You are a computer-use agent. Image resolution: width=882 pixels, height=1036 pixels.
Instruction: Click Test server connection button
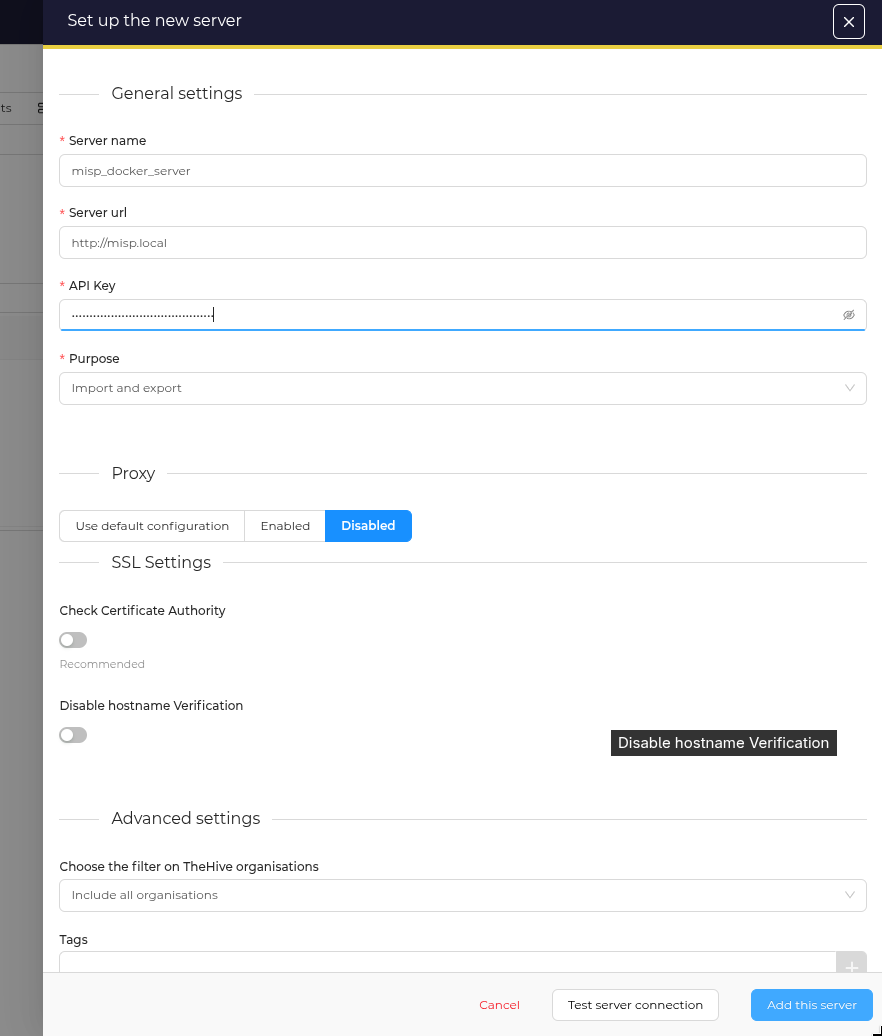(635, 1005)
